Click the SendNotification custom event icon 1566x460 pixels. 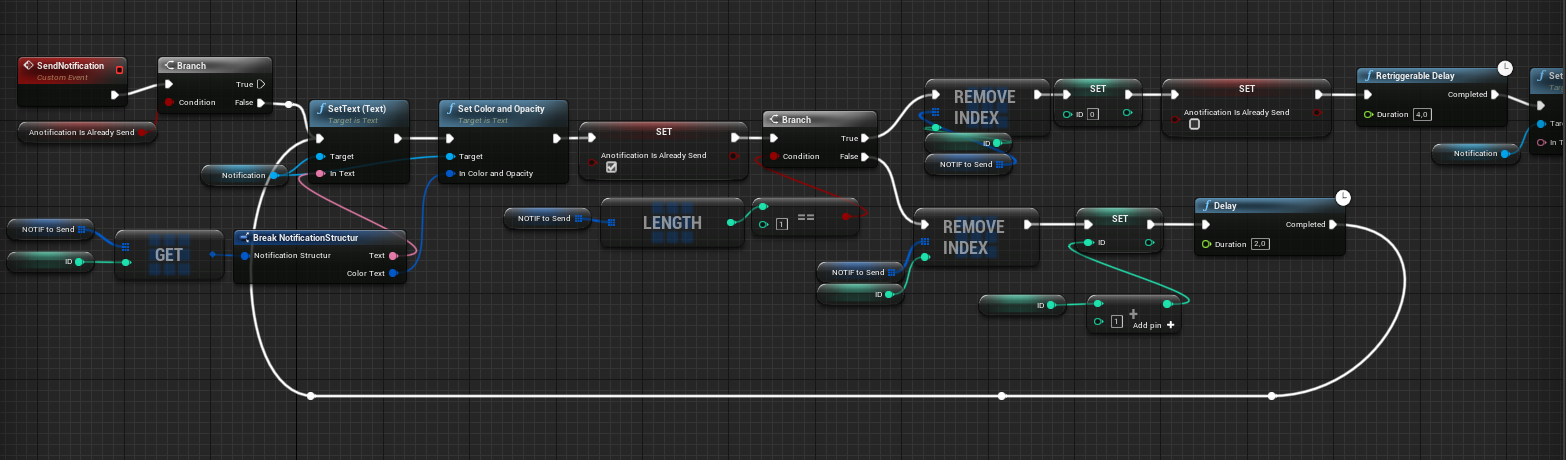click(x=28, y=66)
